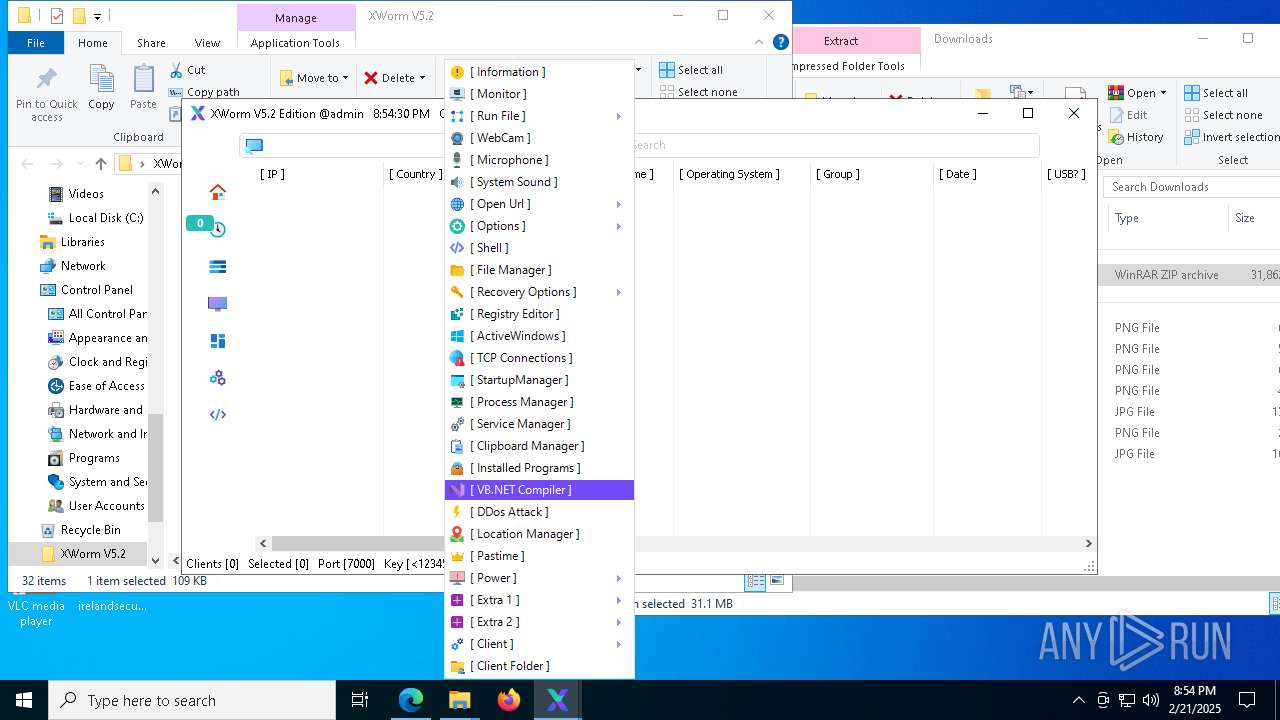The width and height of the screenshot is (1280, 720).
Task: Click Select all in XWorm V5.2 Explorer ribbon
Action: 691,70
